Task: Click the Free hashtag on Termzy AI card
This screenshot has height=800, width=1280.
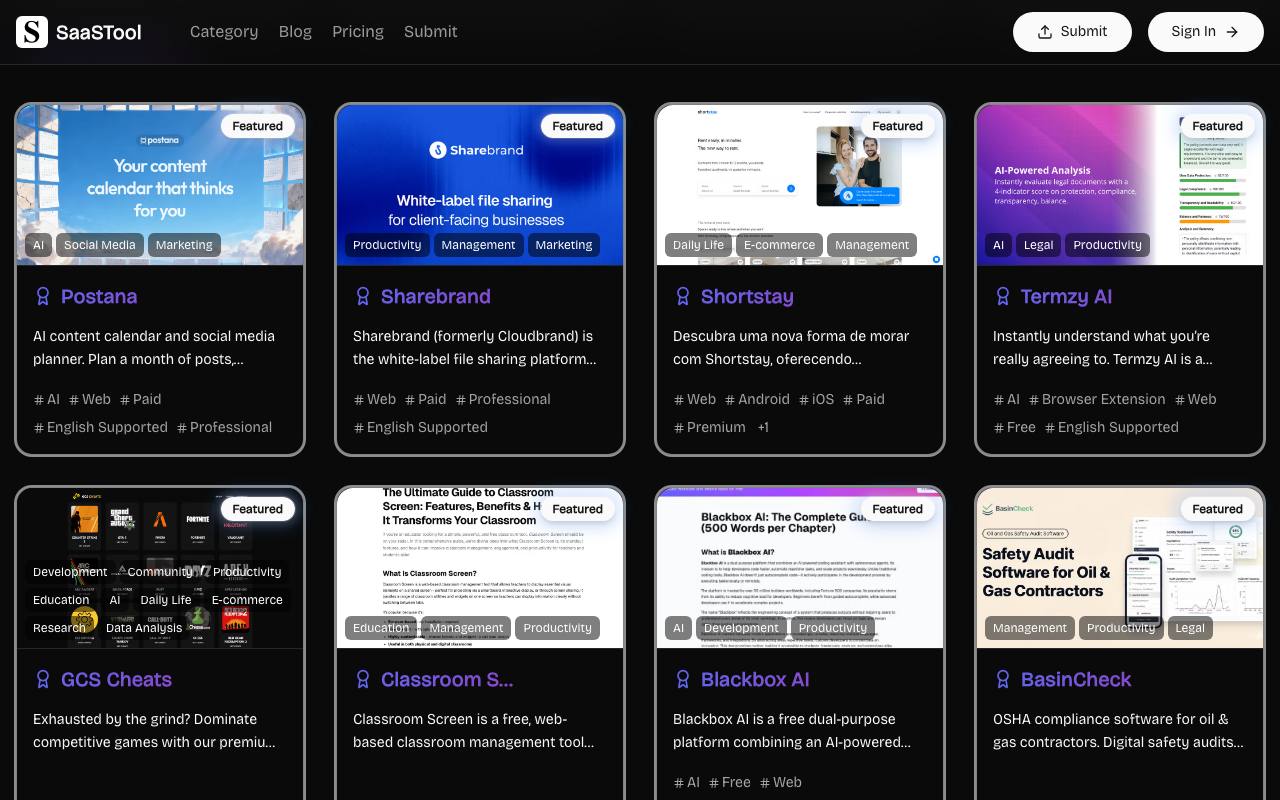Action: 1015,427
